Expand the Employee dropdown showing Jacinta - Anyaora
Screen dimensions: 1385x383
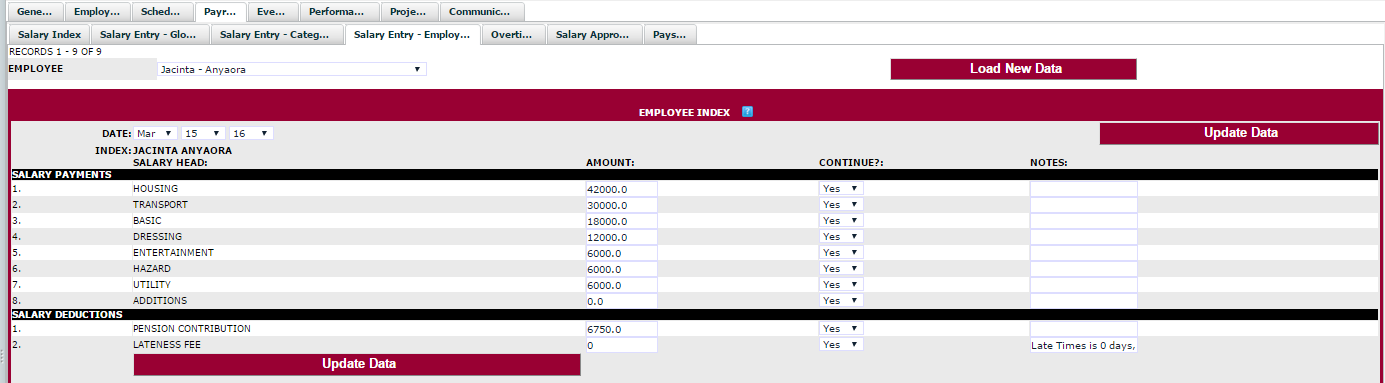click(x=291, y=70)
